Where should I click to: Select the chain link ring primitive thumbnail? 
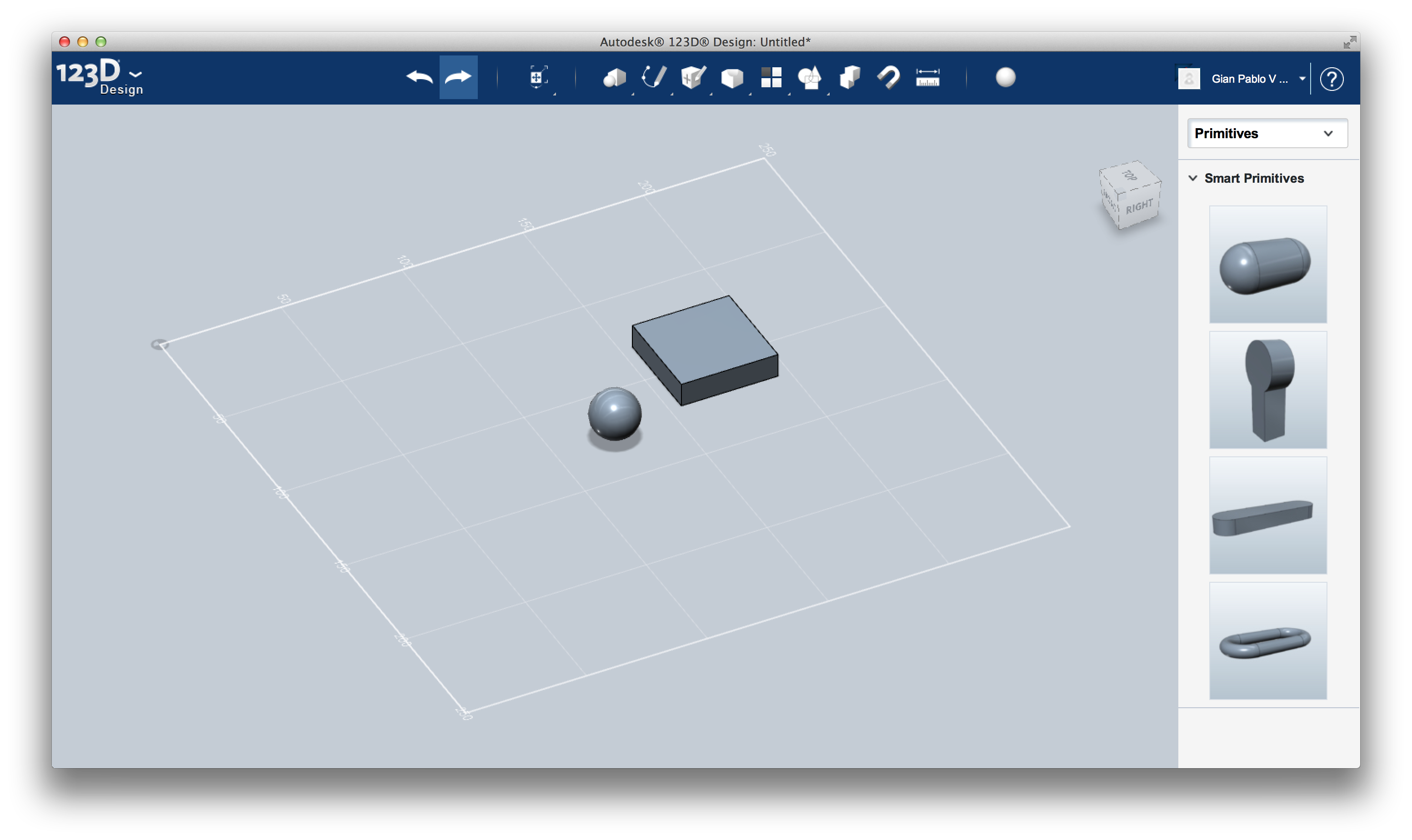[x=1268, y=641]
